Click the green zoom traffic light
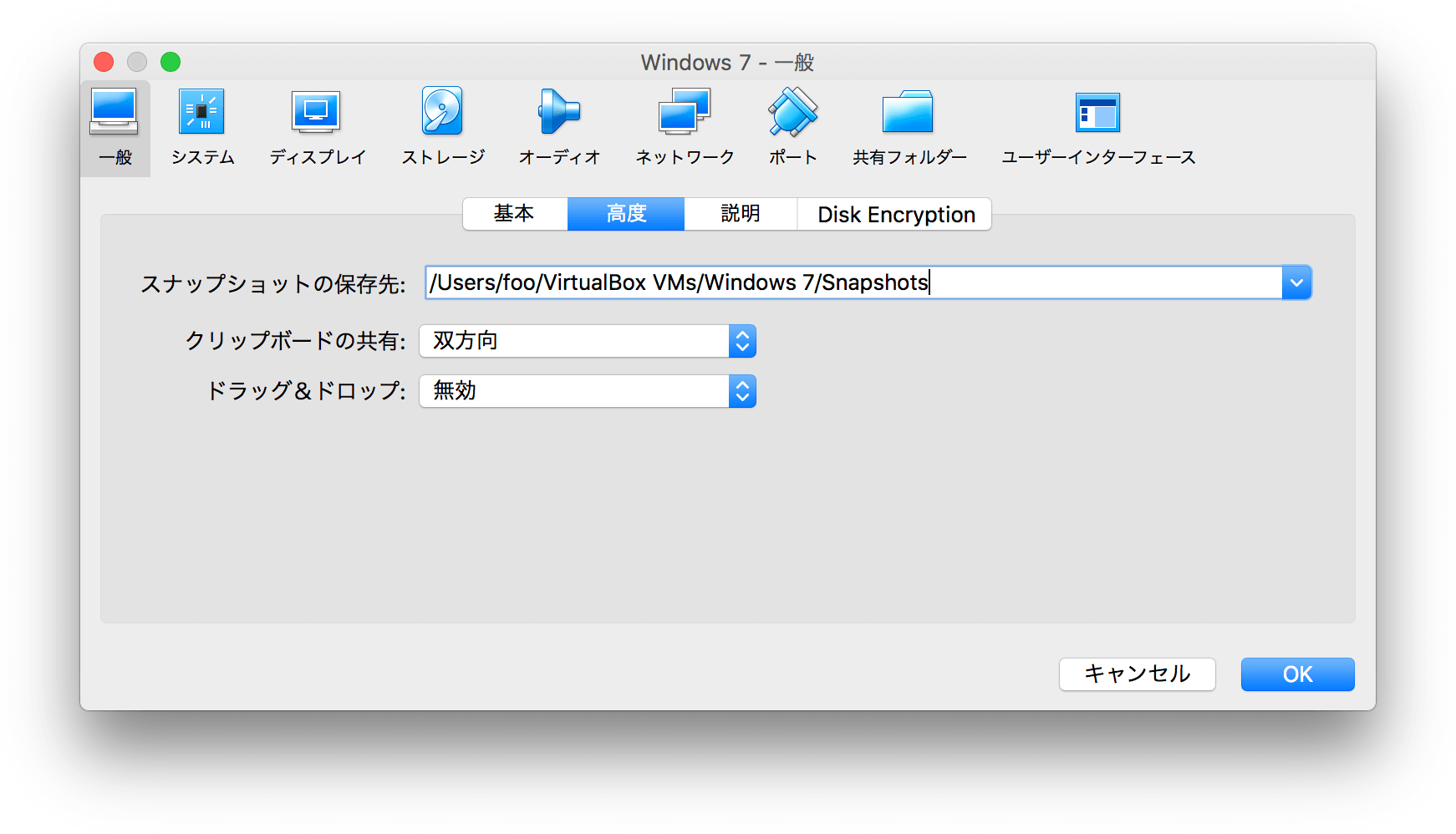 coord(171,61)
